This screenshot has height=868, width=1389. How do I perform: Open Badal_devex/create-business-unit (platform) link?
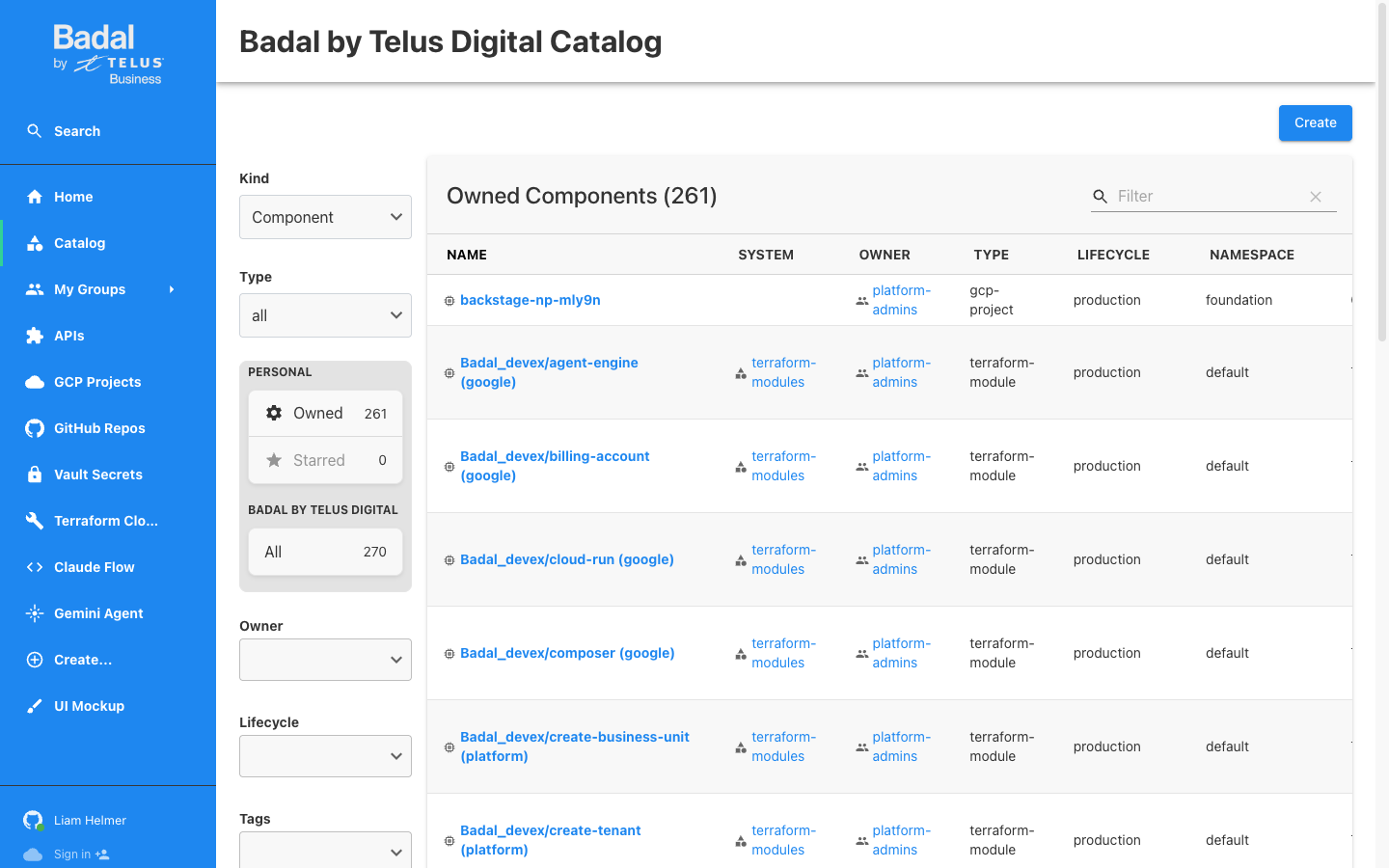click(575, 746)
